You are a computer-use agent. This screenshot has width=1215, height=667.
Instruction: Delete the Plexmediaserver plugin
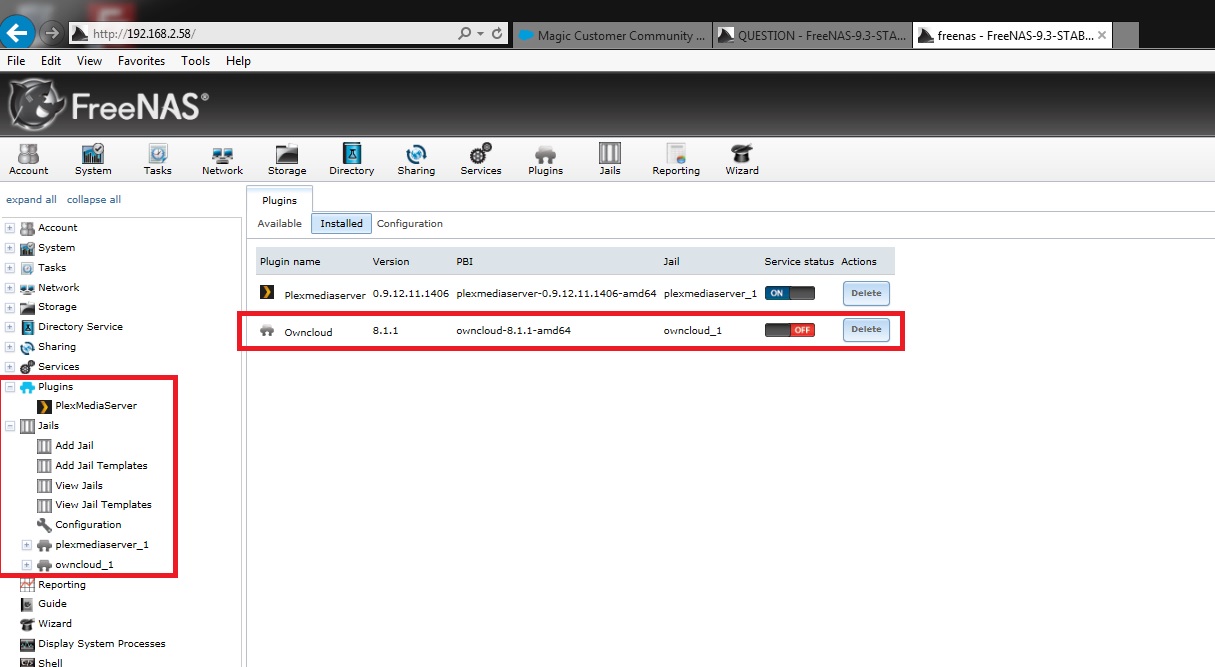point(866,293)
